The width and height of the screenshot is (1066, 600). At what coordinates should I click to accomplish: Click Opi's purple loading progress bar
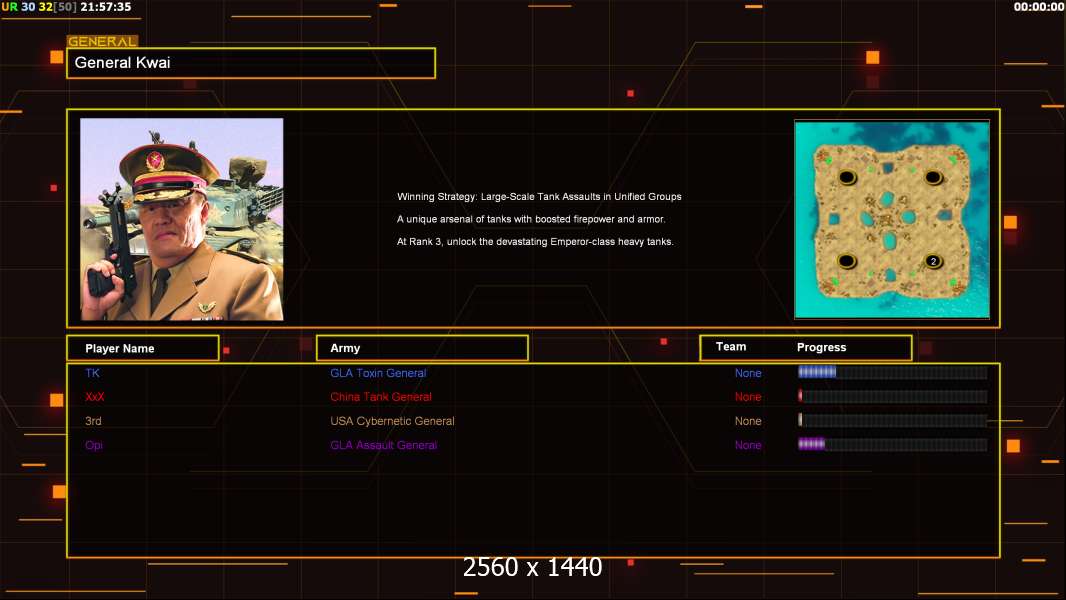(892, 444)
